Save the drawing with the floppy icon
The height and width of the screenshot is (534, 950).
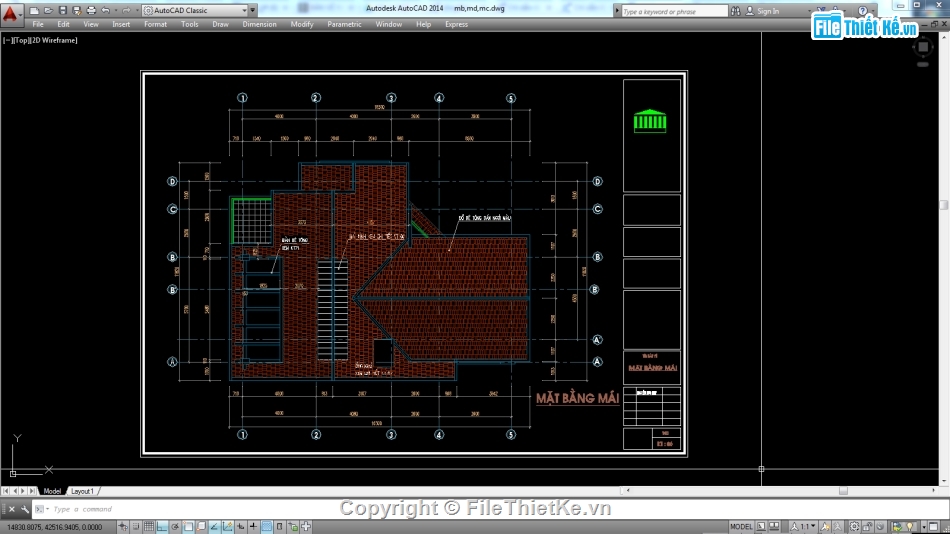pos(62,10)
